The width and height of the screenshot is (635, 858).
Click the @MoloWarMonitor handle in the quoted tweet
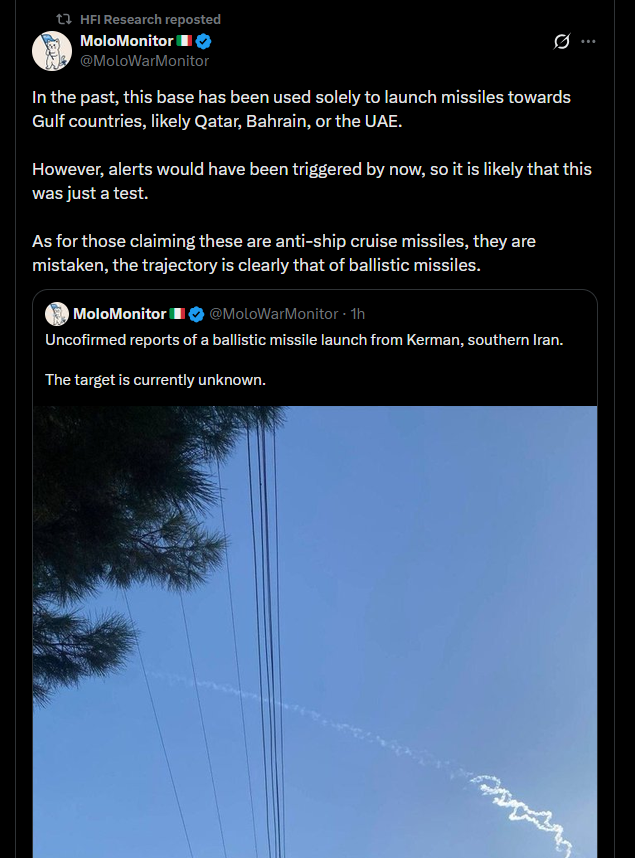pos(274,314)
